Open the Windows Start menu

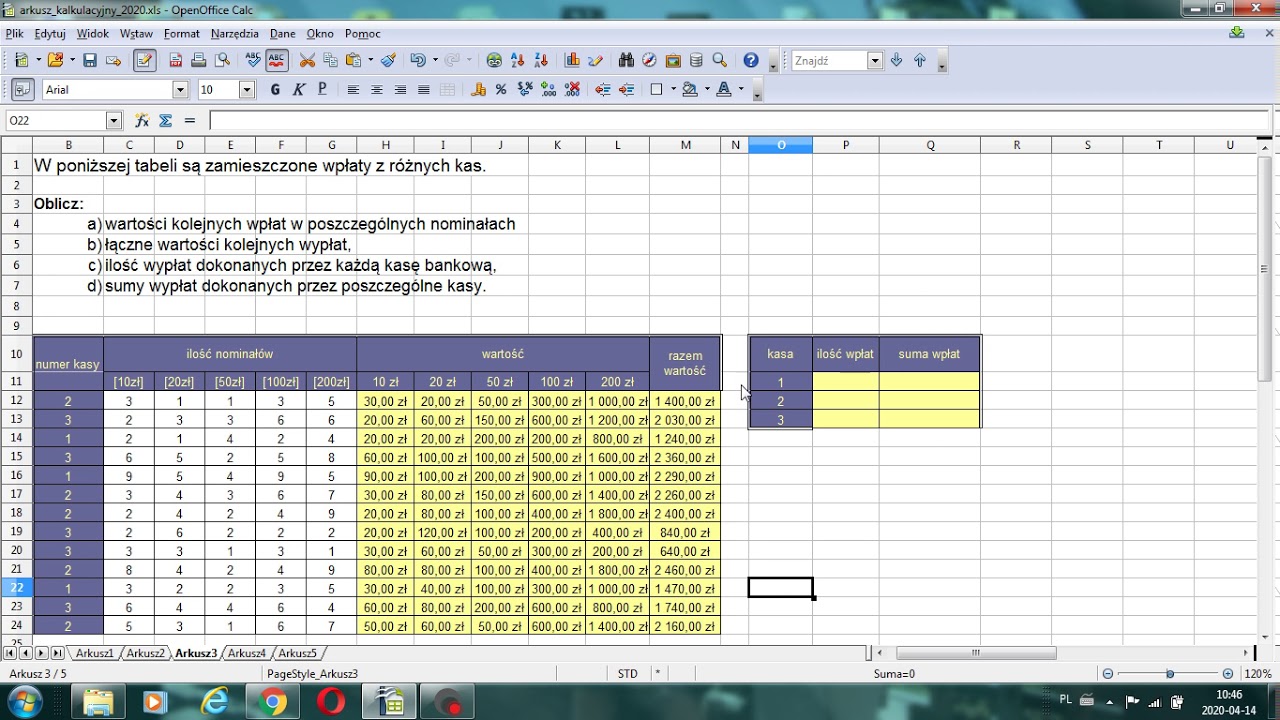click(23, 701)
